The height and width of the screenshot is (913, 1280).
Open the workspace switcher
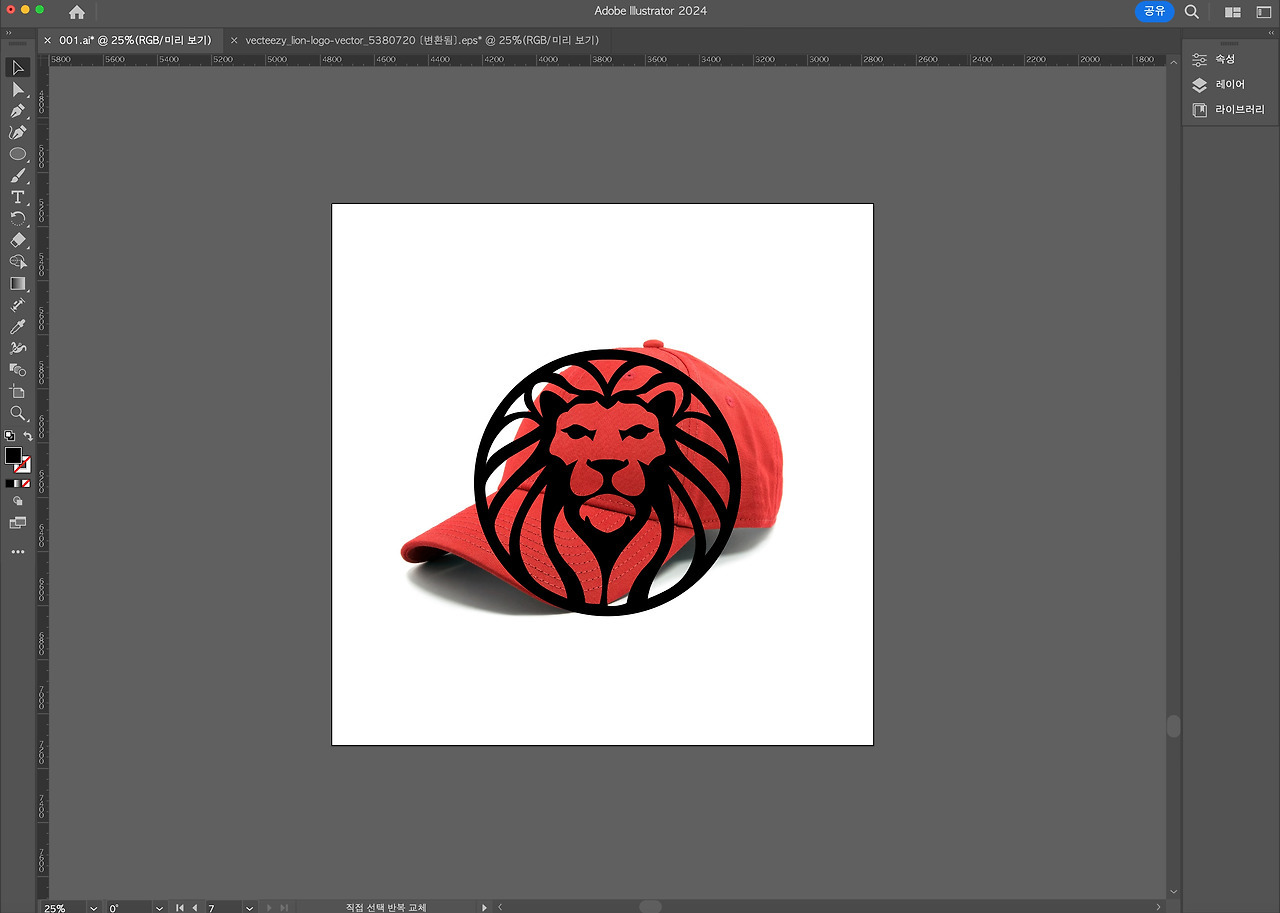tap(1263, 12)
